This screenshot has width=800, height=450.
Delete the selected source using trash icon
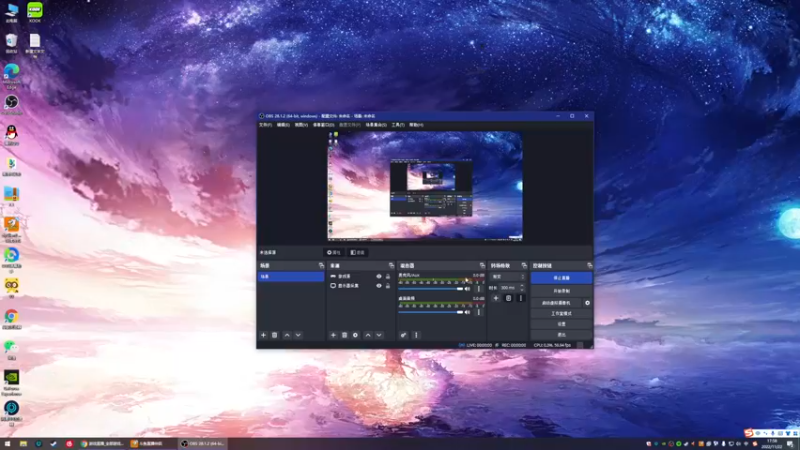coord(344,335)
